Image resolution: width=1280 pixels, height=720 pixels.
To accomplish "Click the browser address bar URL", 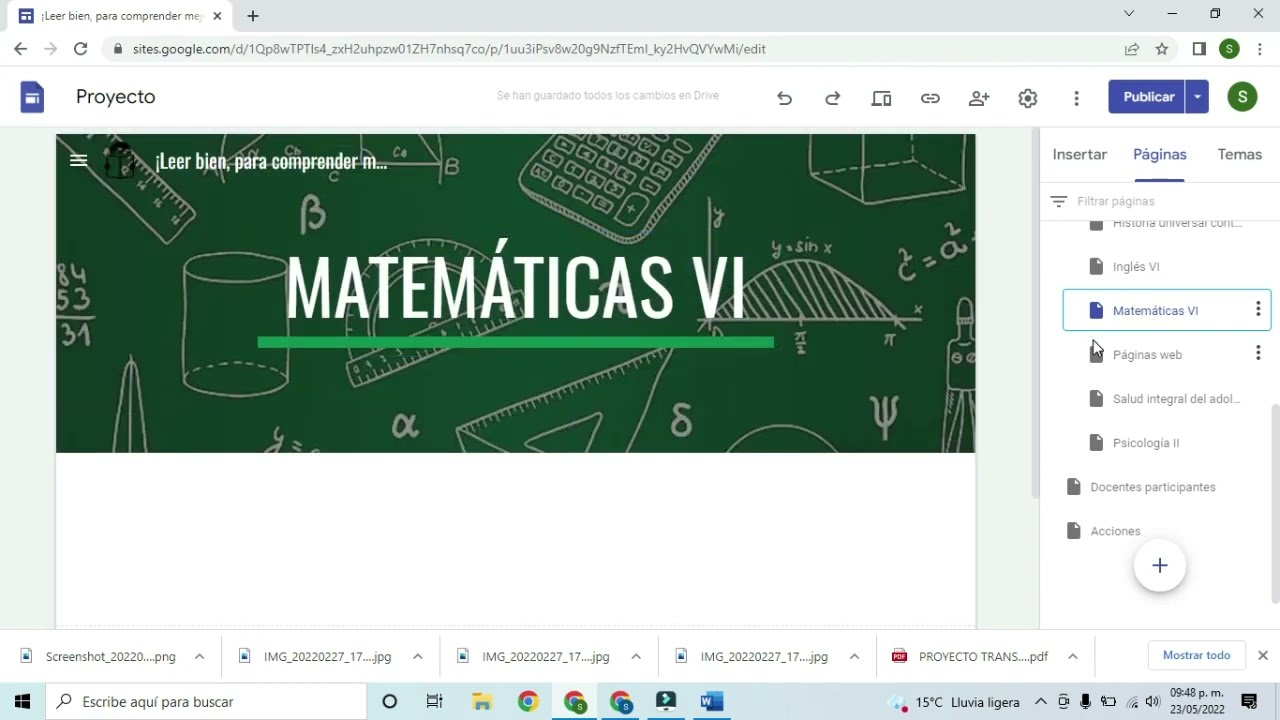I will pos(449,49).
